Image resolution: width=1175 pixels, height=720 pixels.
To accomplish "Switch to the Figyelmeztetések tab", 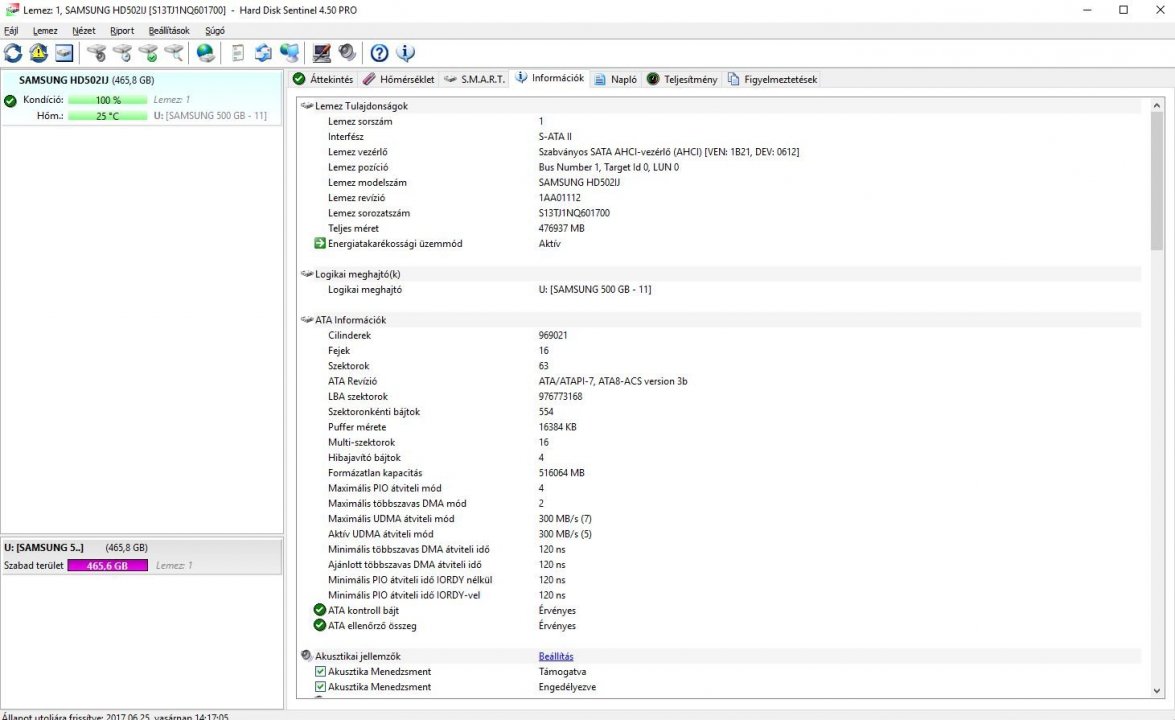I will point(773,79).
